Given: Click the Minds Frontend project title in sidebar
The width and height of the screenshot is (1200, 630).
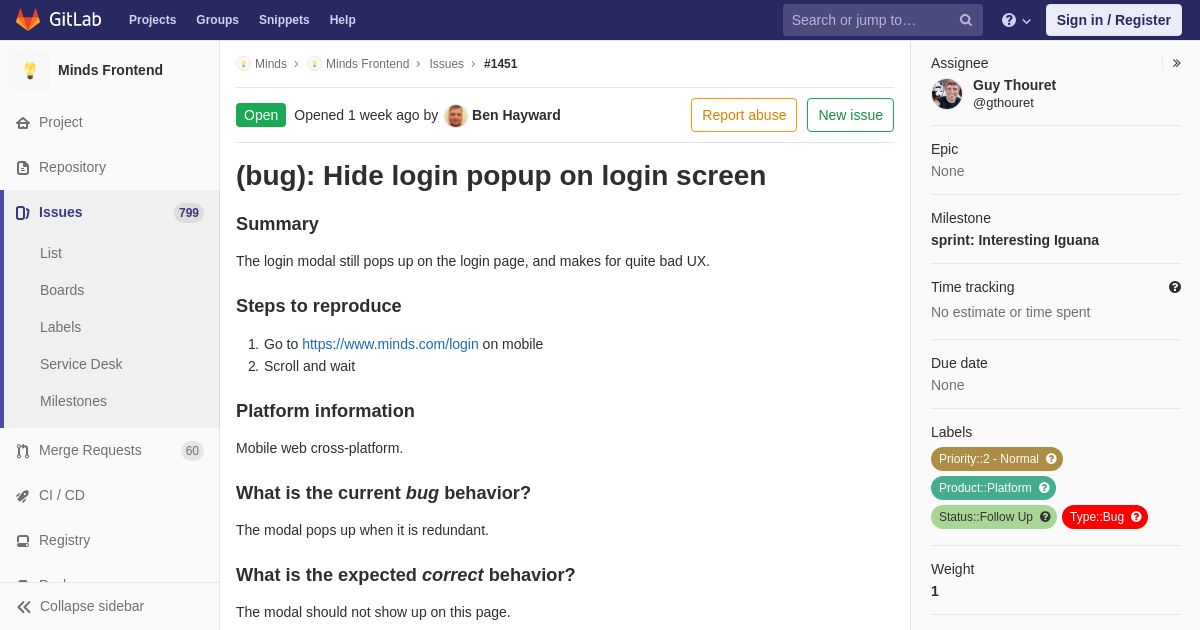Looking at the screenshot, I should point(110,70).
